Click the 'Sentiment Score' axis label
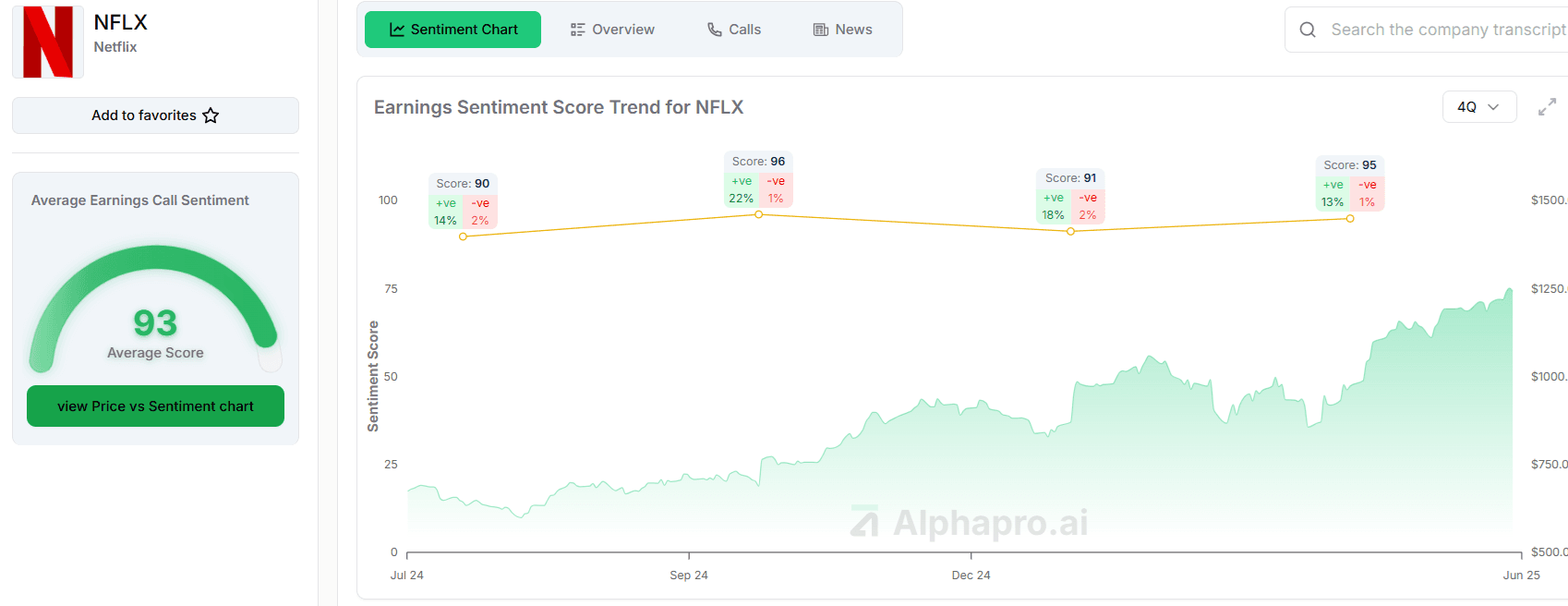This screenshot has width=1568, height=606. (373, 376)
